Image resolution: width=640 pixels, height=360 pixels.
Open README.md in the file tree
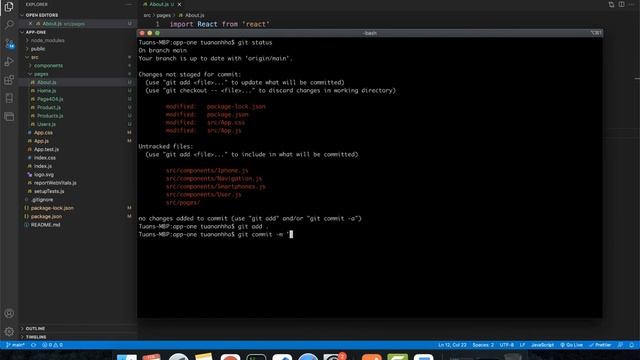click(x=45, y=225)
